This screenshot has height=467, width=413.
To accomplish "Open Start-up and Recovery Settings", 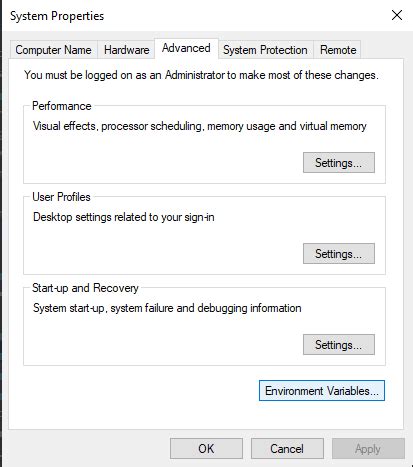I will (x=339, y=345).
